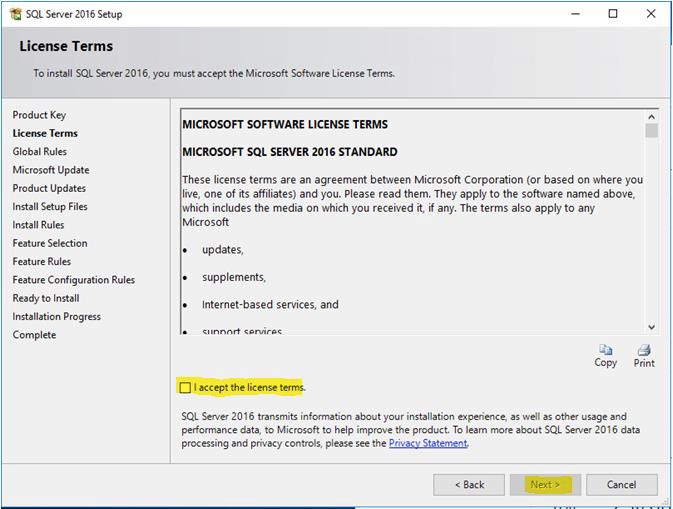Select the Feature Selection step

[50, 243]
